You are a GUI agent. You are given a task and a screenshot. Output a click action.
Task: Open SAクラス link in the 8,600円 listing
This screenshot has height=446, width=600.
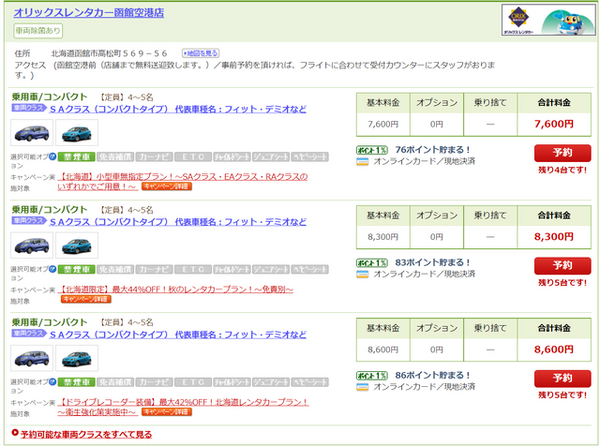click(178, 335)
